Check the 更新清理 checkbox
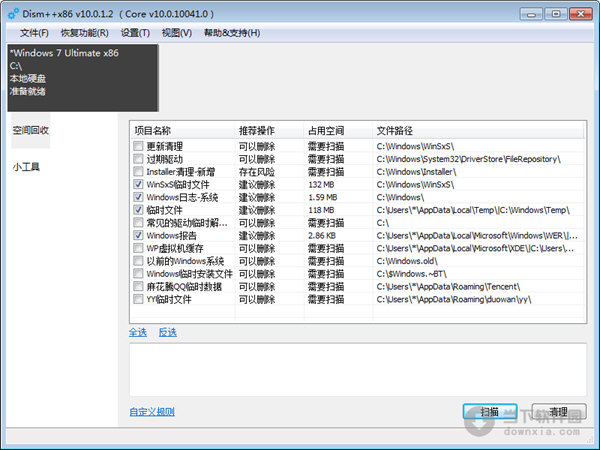Image resolution: width=600 pixels, height=450 pixels. tap(138, 146)
